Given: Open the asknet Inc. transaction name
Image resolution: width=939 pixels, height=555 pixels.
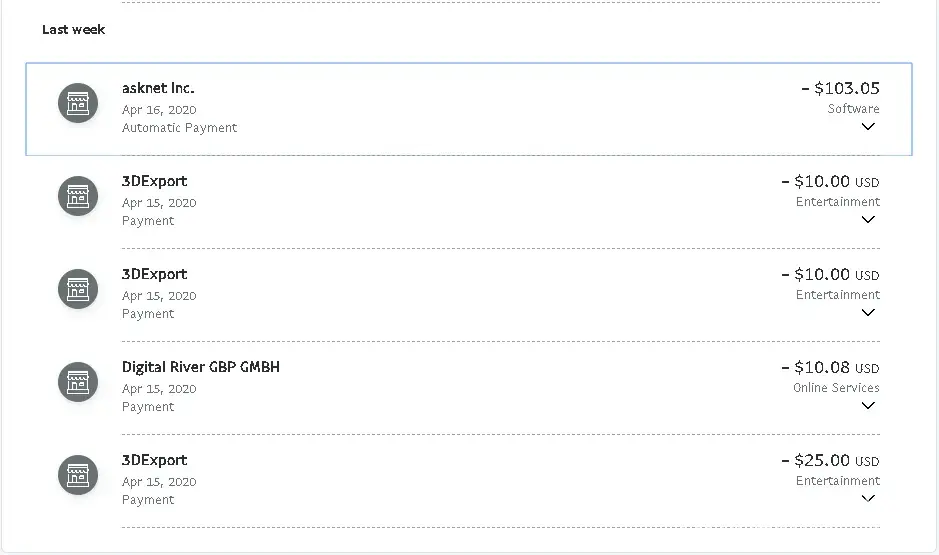Looking at the screenshot, I should (158, 88).
